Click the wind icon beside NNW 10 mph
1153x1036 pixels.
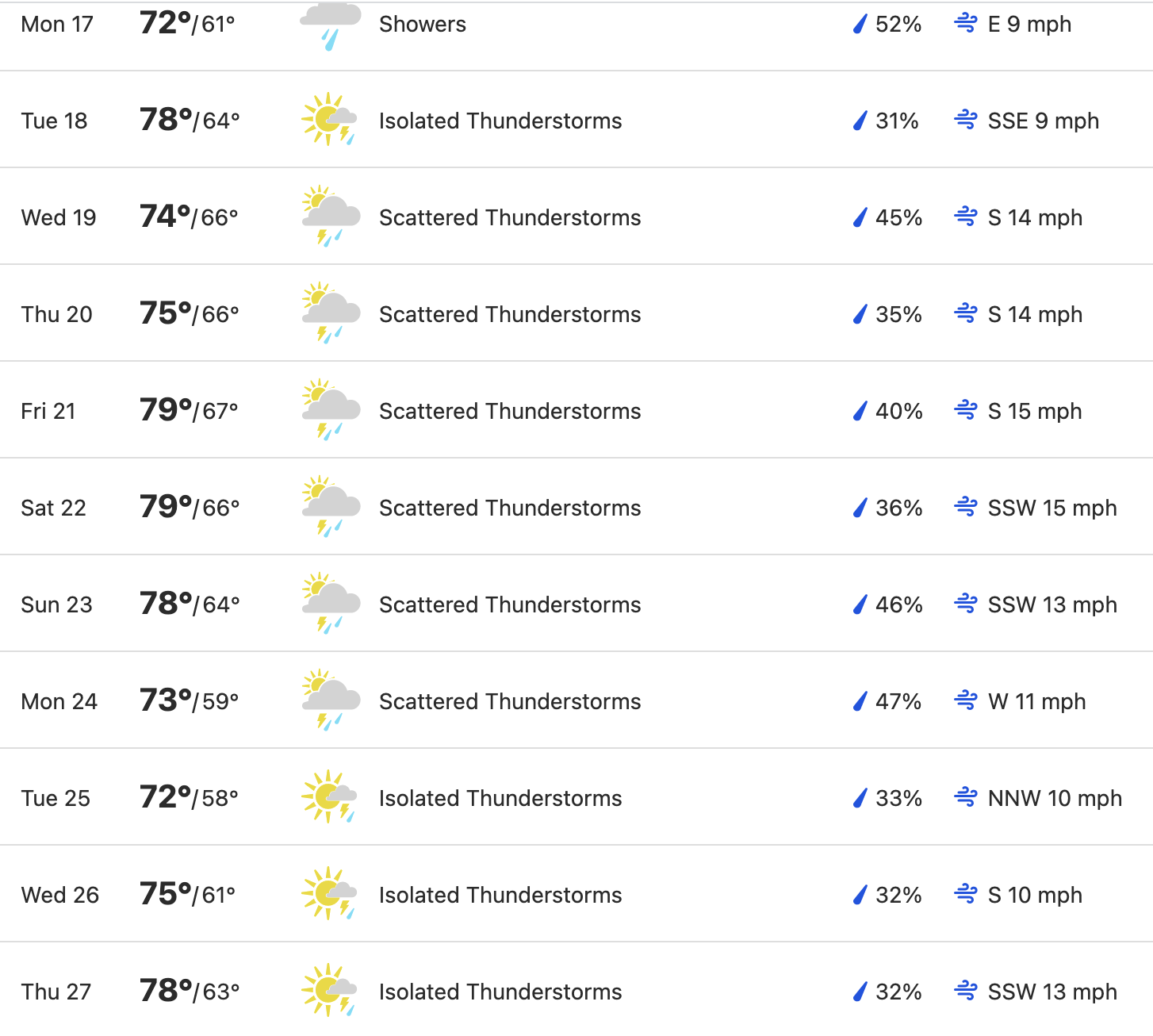click(966, 797)
